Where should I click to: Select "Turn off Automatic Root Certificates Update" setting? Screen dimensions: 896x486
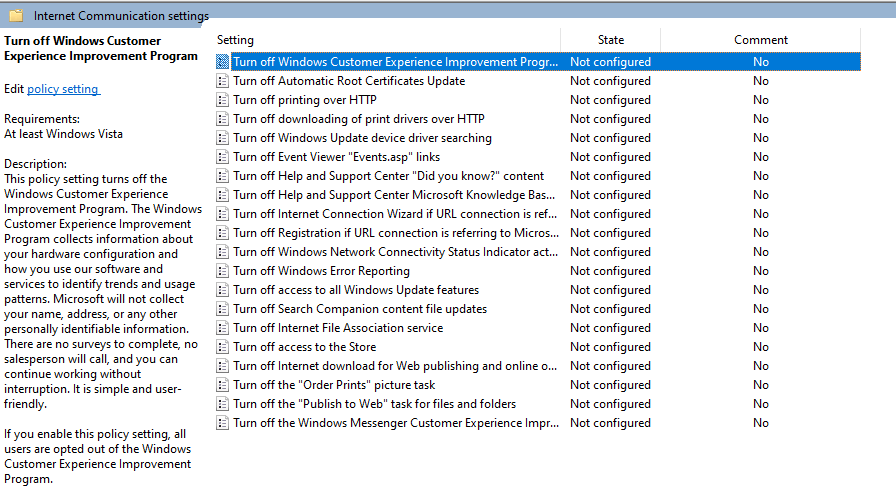[x=349, y=81]
